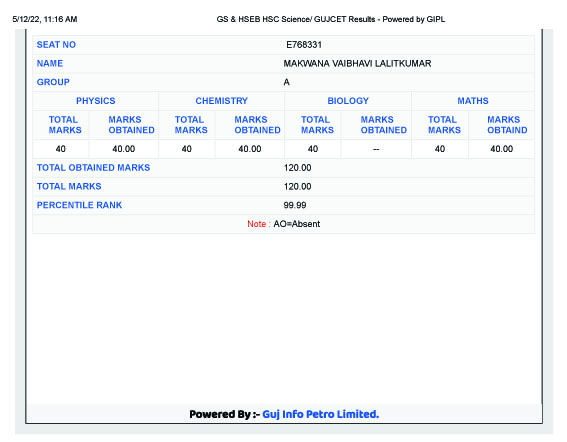The height and width of the screenshot is (442, 567).
Task: Click the Note AO=Absent text
Action: 284,224
